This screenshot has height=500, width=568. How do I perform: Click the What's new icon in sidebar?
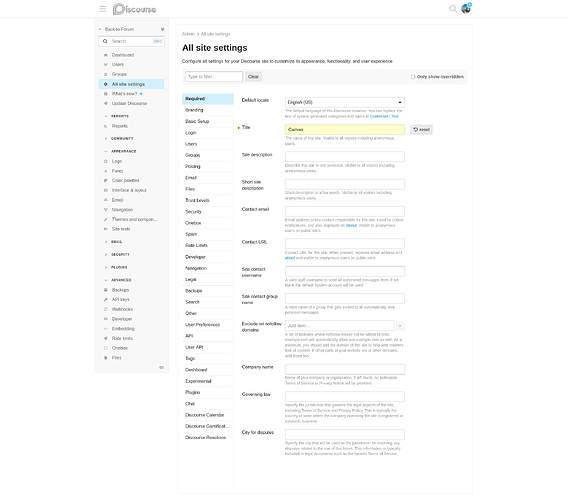(x=106, y=94)
